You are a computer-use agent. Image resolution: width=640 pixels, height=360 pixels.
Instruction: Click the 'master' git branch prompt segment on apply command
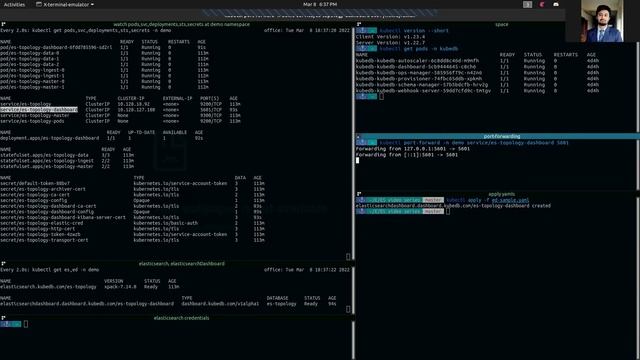[433, 200]
